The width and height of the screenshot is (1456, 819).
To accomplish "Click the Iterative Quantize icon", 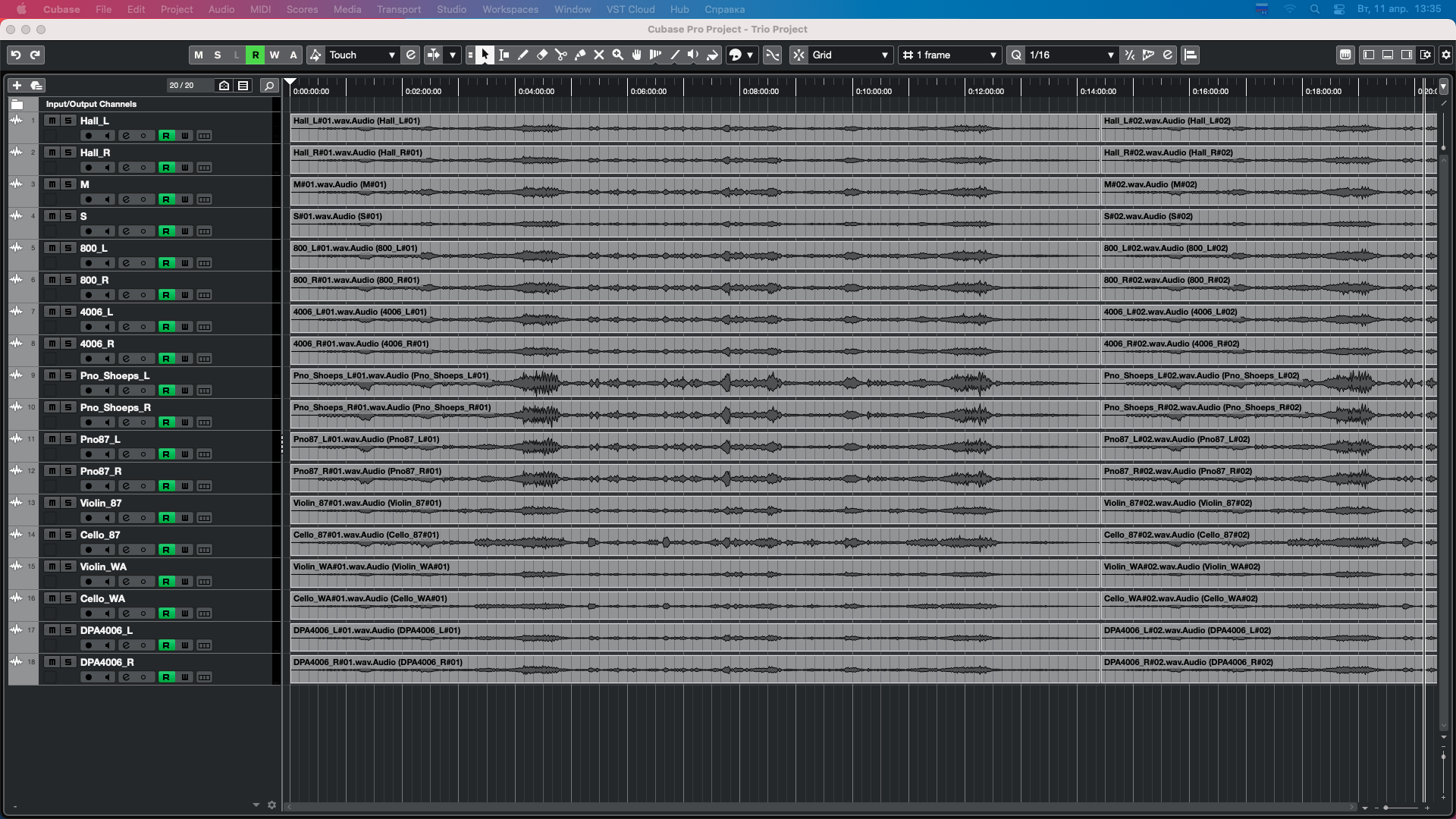I will tap(1130, 55).
